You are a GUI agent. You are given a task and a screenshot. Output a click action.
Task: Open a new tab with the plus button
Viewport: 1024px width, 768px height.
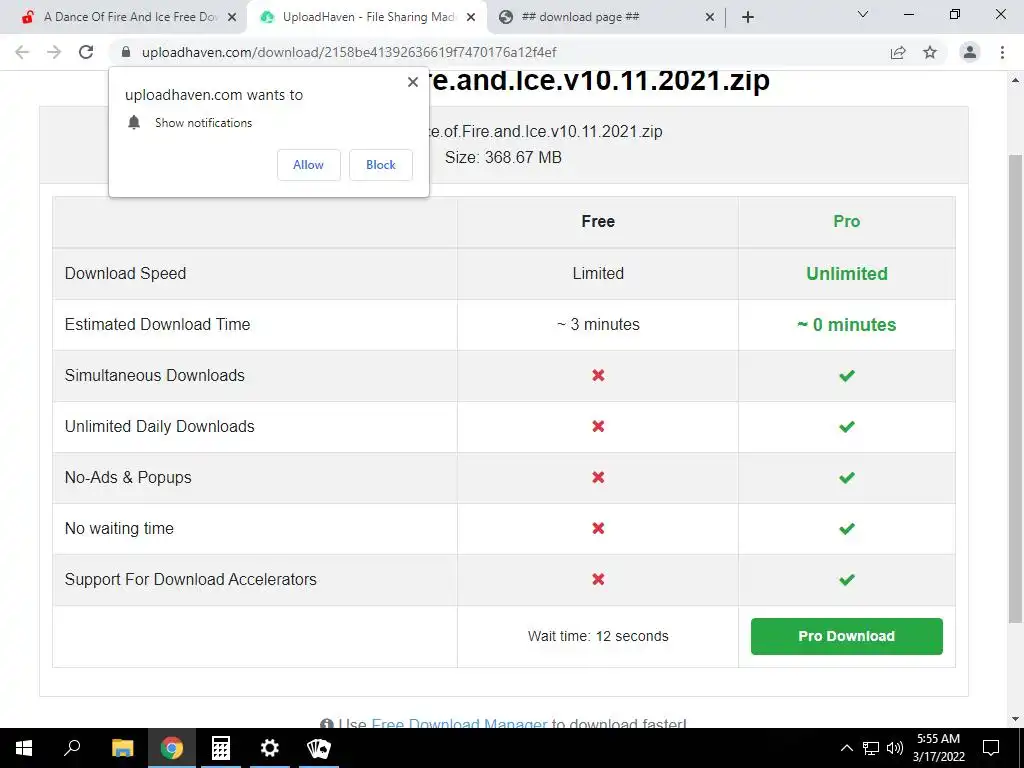[748, 17]
